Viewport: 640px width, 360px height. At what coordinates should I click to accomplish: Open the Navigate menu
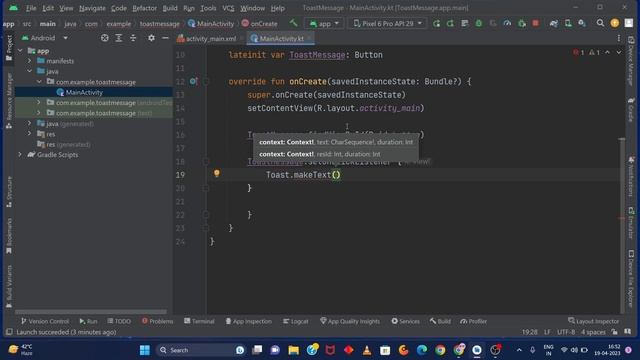click(92, 8)
